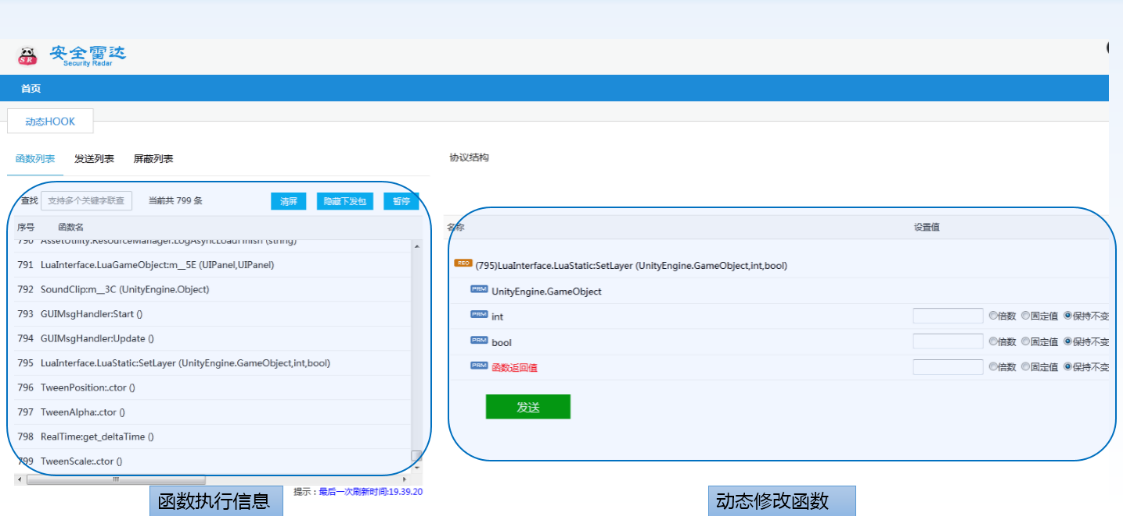1123x516 pixels.
Task: Click the UnityEngine.GameObject parameter name
Action: pyautogui.click(x=546, y=292)
